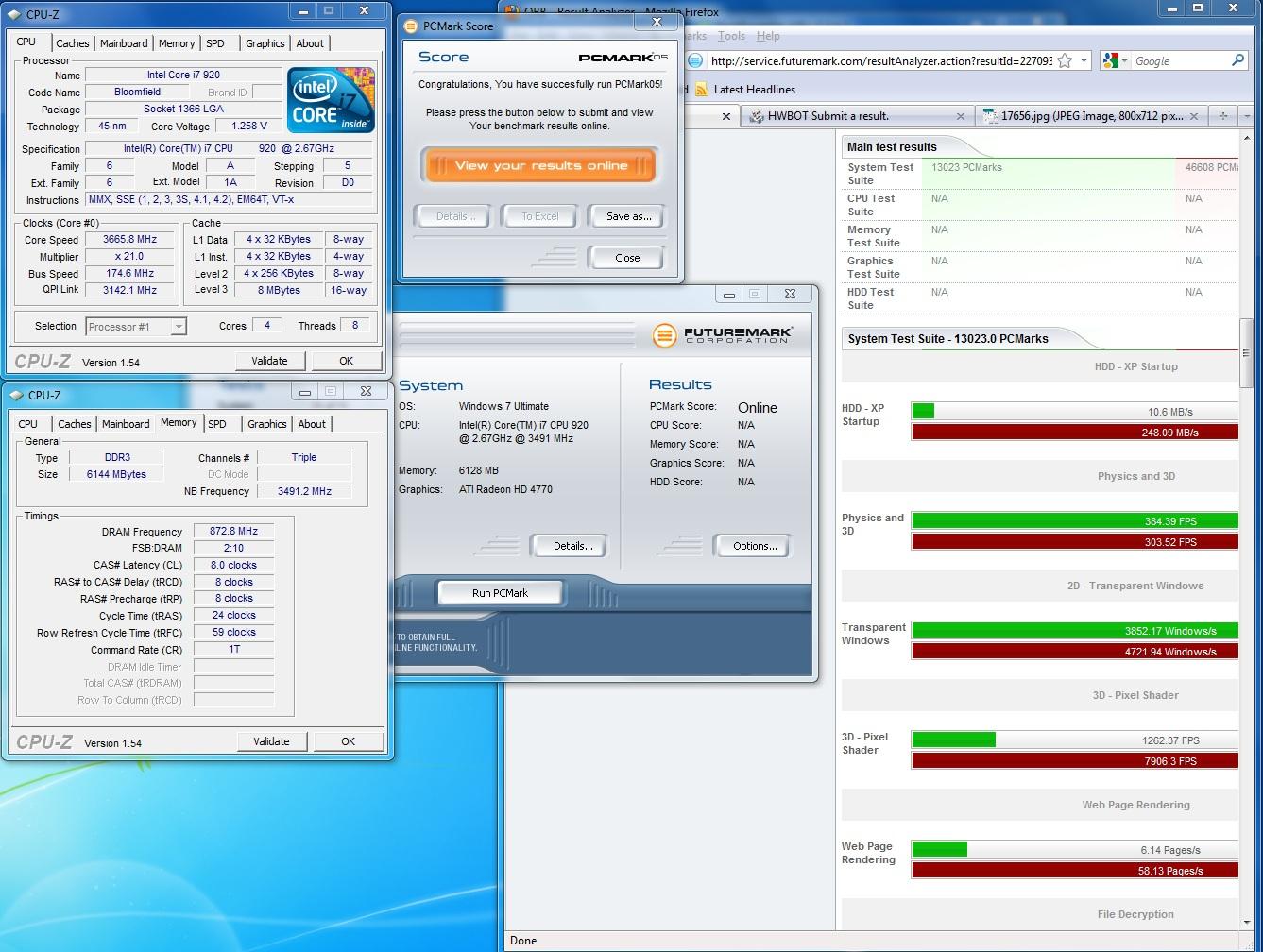Click Transparent Windows 3852.17 Windows/s bar

[x=1075, y=630]
